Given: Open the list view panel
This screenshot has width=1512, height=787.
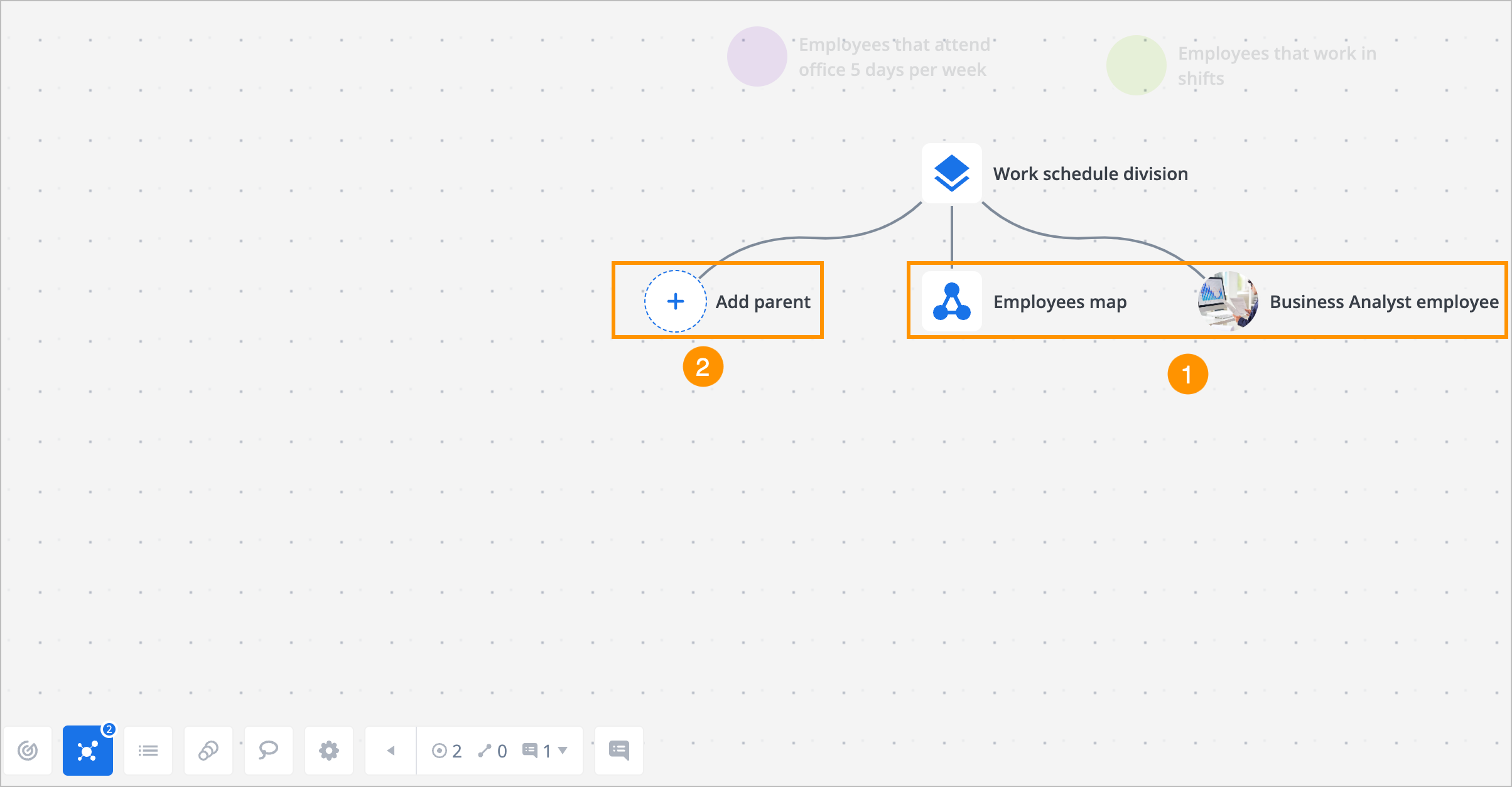Looking at the screenshot, I should [148, 750].
